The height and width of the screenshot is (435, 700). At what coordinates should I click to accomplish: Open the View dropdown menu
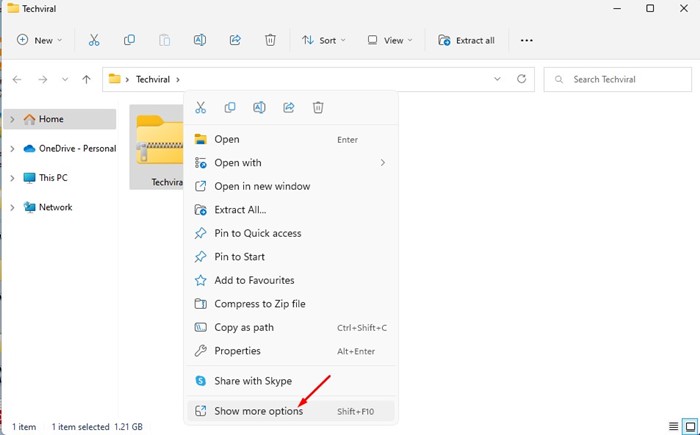tap(390, 40)
